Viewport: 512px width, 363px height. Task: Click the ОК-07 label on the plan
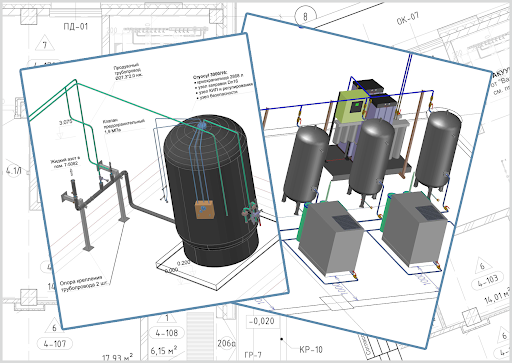(x=407, y=19)
